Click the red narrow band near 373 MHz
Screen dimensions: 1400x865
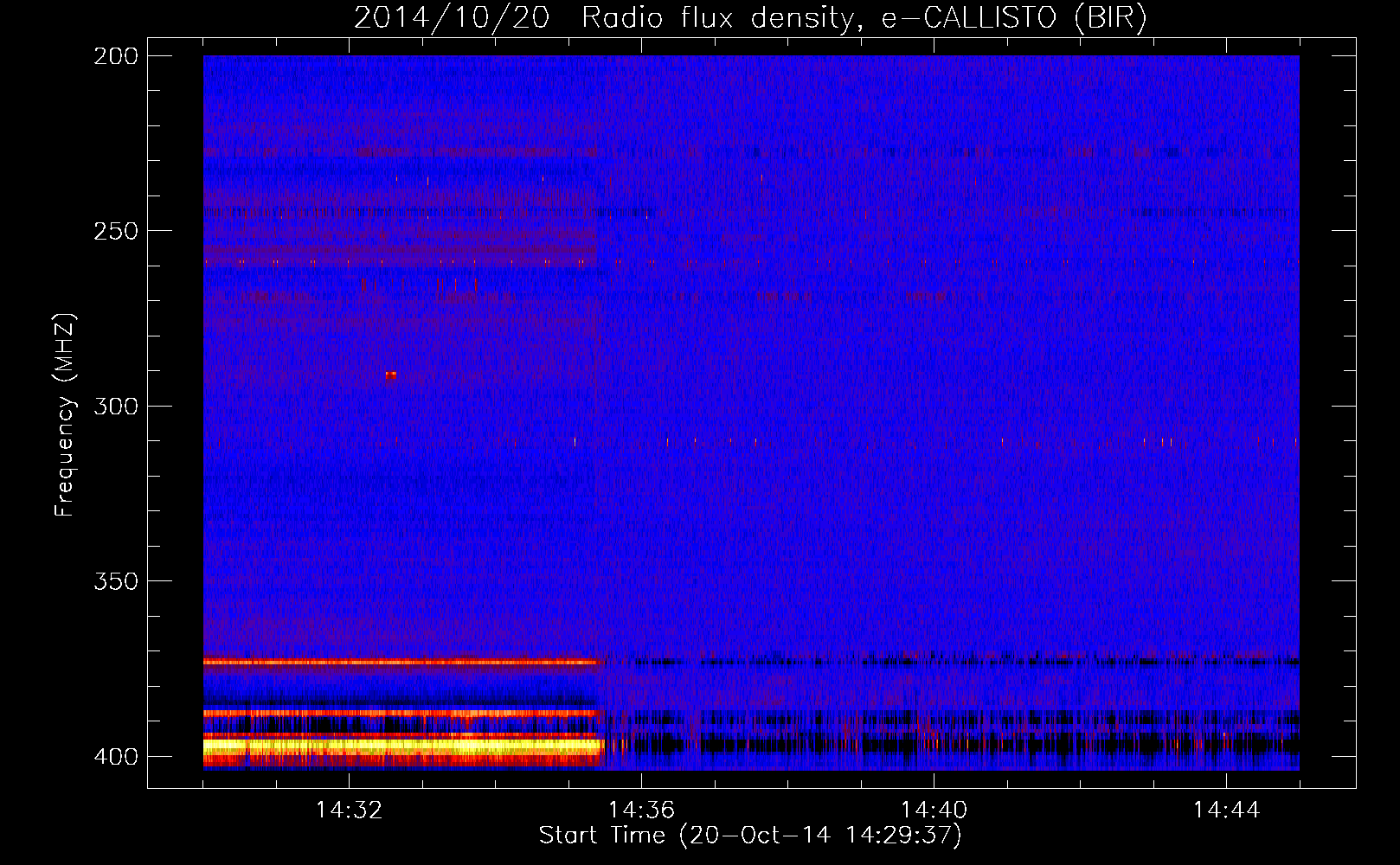[x=403, y=663]
